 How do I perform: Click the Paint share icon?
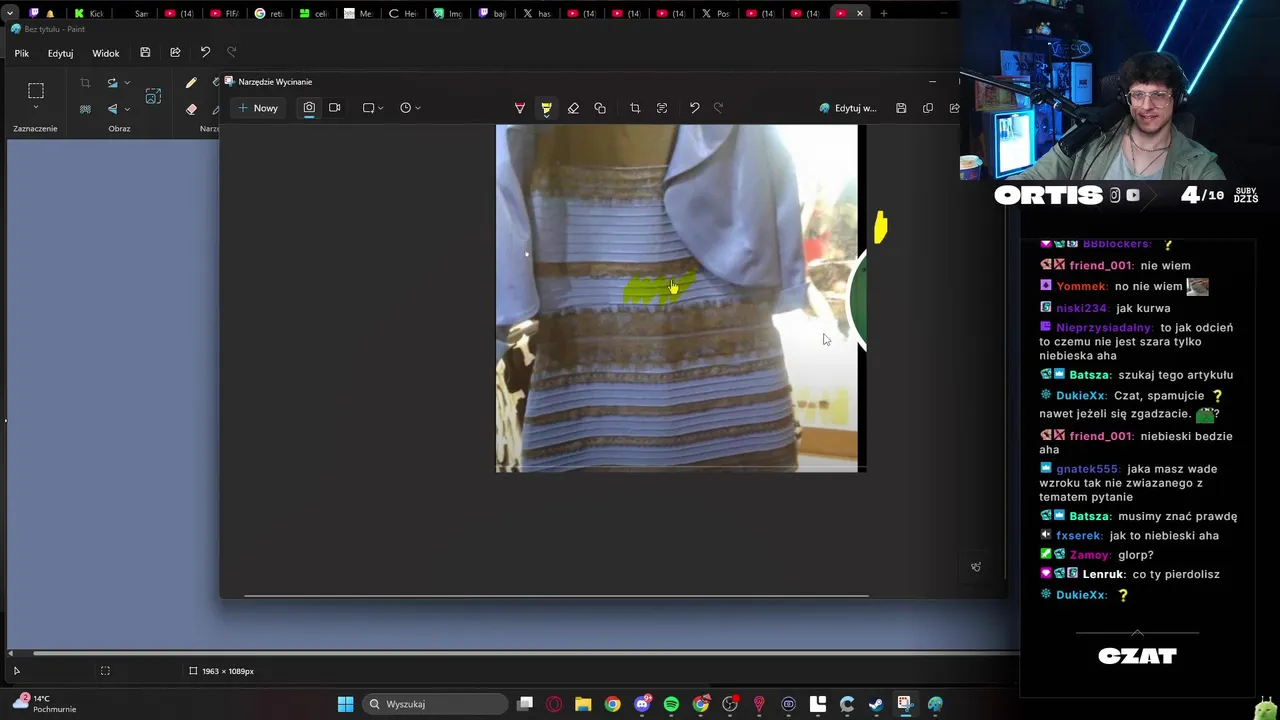(x=175, y=52)
